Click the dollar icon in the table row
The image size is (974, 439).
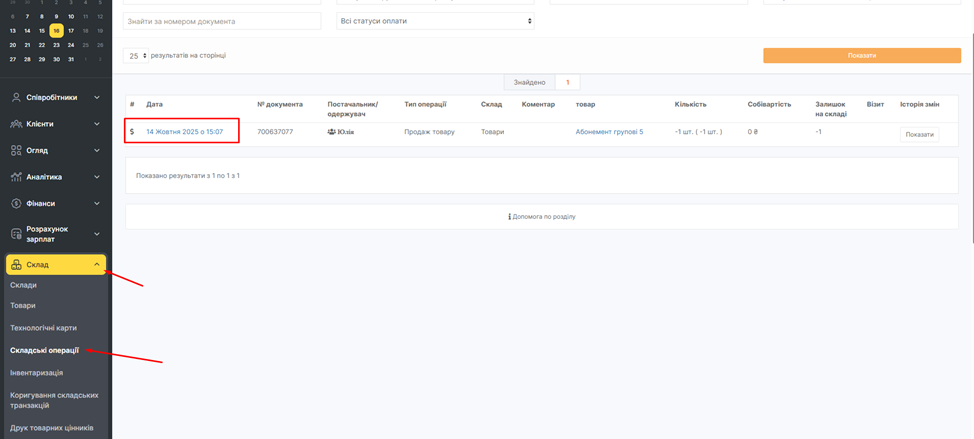click(x=132, y=132)
